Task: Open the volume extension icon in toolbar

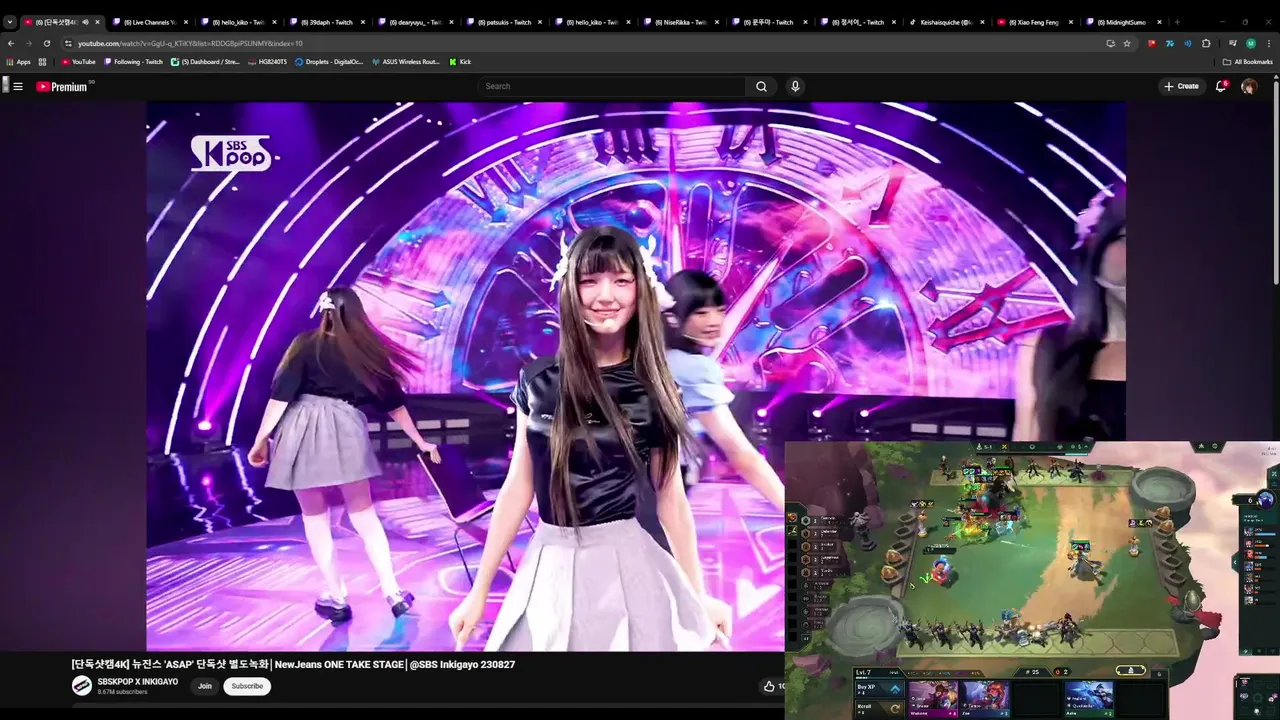Action: [x=1188, y=44]
